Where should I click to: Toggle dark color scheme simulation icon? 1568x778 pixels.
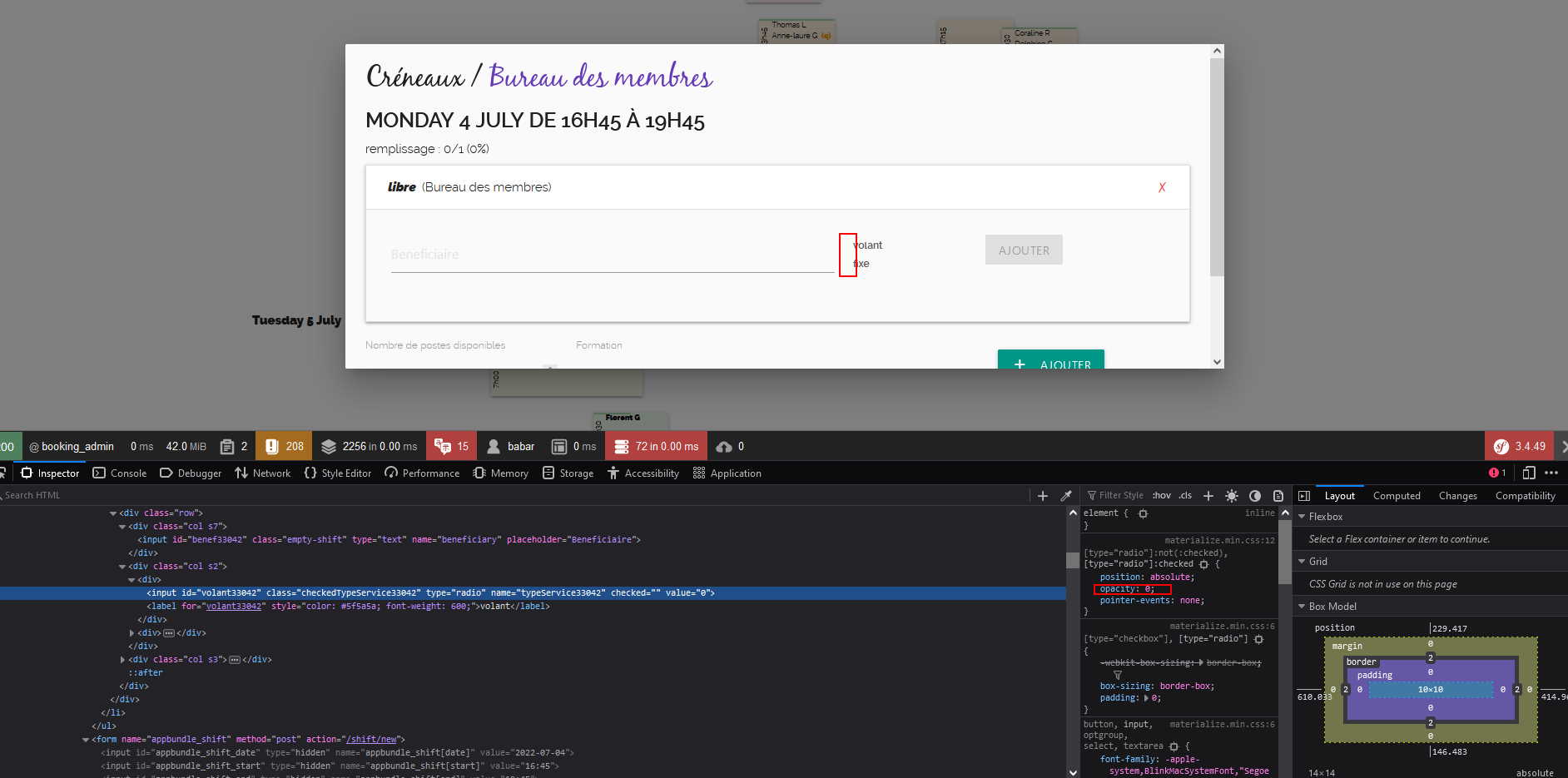pos(1255,495)
